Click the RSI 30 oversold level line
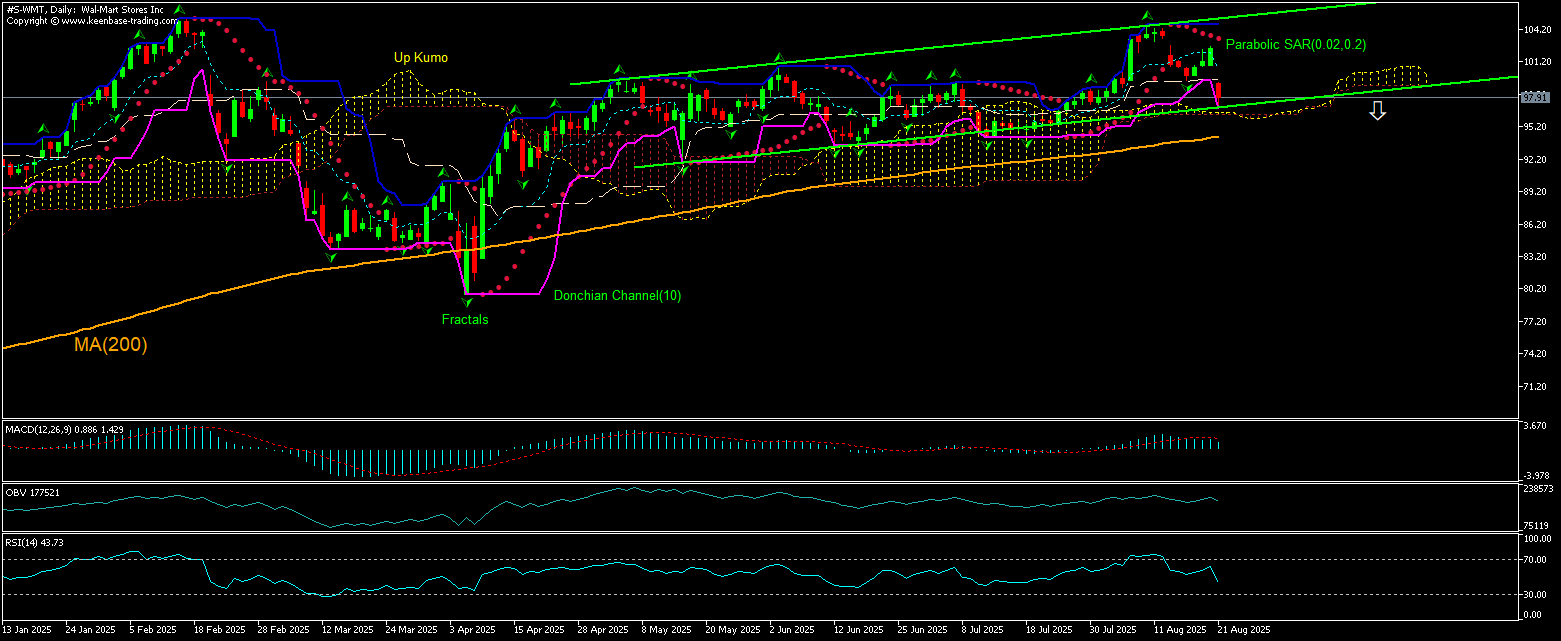This screenshot has height=641, width=1561. pos(700,594)
